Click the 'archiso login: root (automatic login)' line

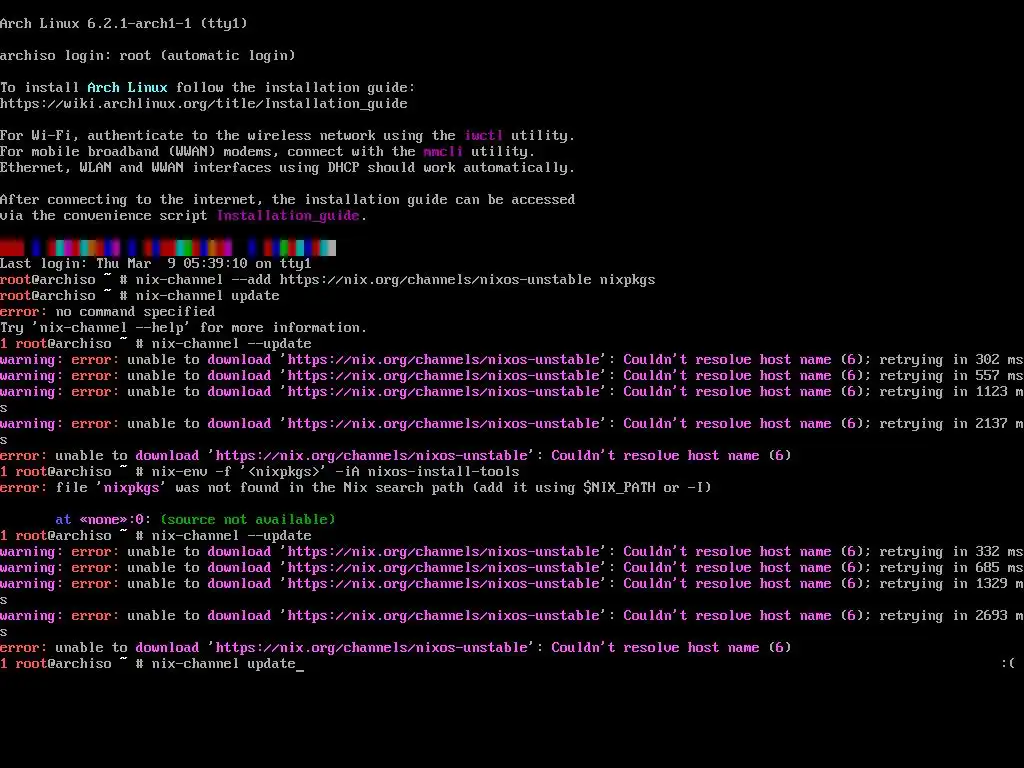point(148,56)
